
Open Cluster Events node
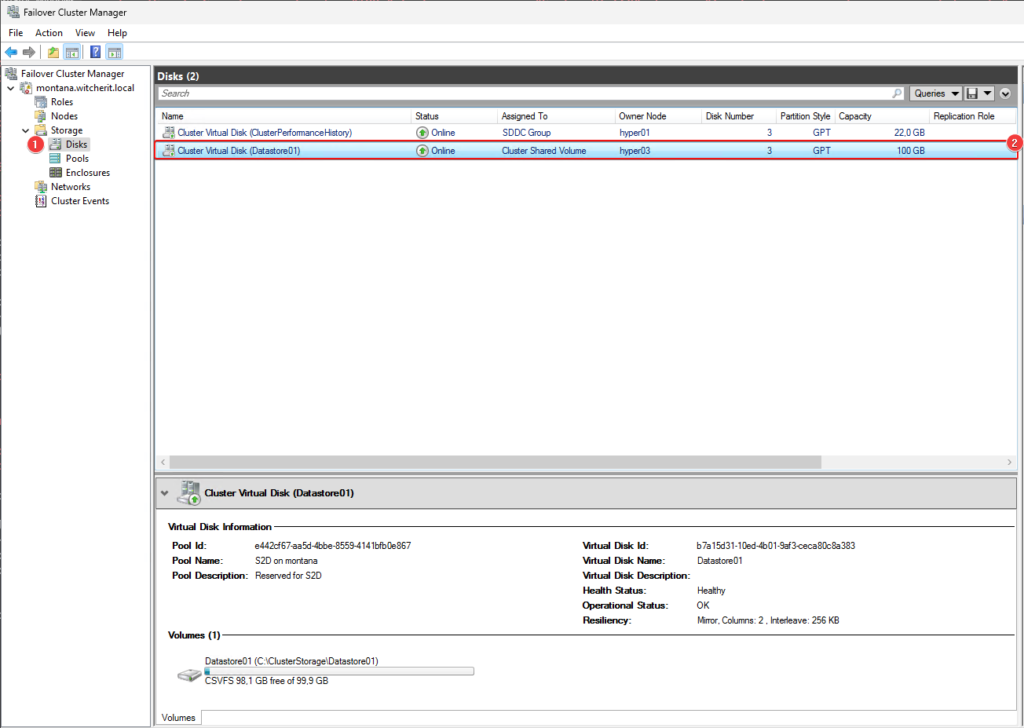click(80, 201)
